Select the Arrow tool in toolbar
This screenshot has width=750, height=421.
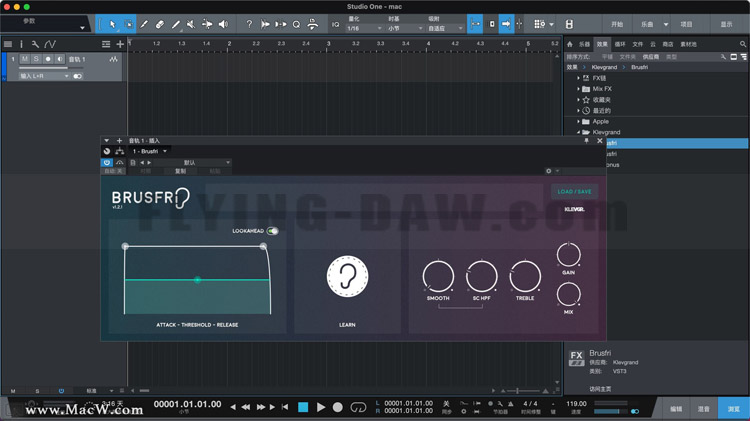pos(112,24)
